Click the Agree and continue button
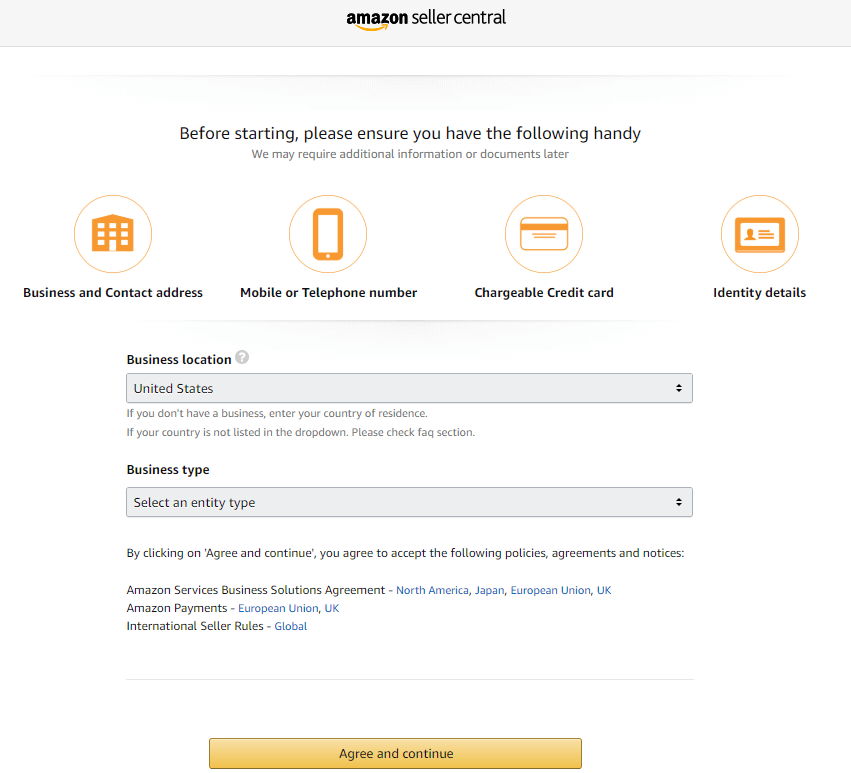851x773 pixels. [x=395, y=753]
